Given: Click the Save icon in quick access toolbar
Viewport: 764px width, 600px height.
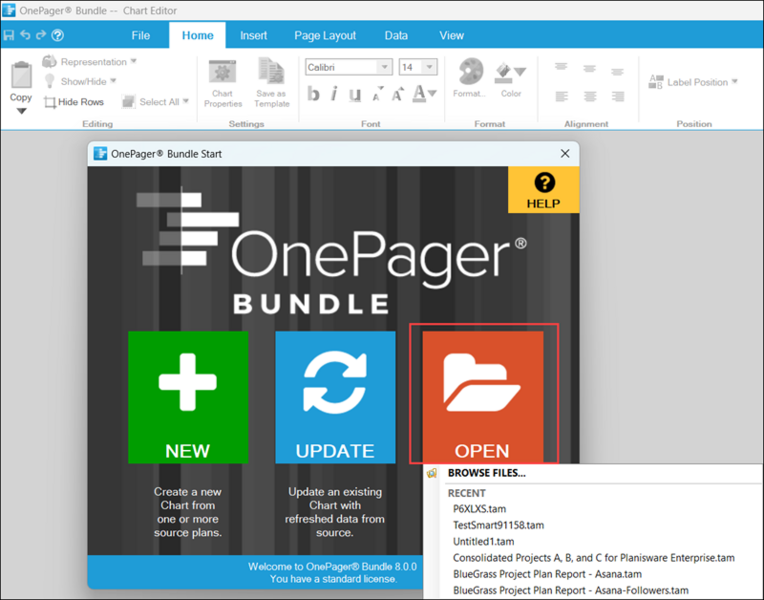Looking at the screenshot, I should pyautogui.click(x=9, y=35).
